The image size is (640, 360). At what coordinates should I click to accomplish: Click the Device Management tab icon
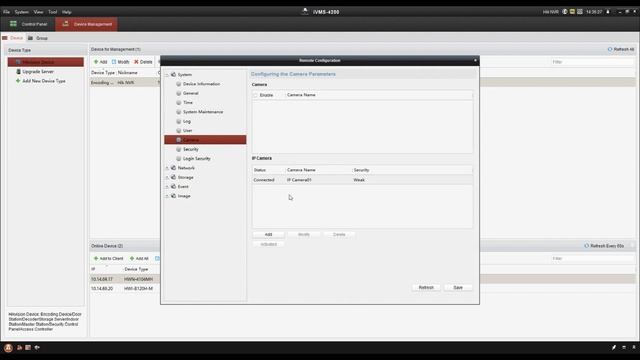coord(65,24)
